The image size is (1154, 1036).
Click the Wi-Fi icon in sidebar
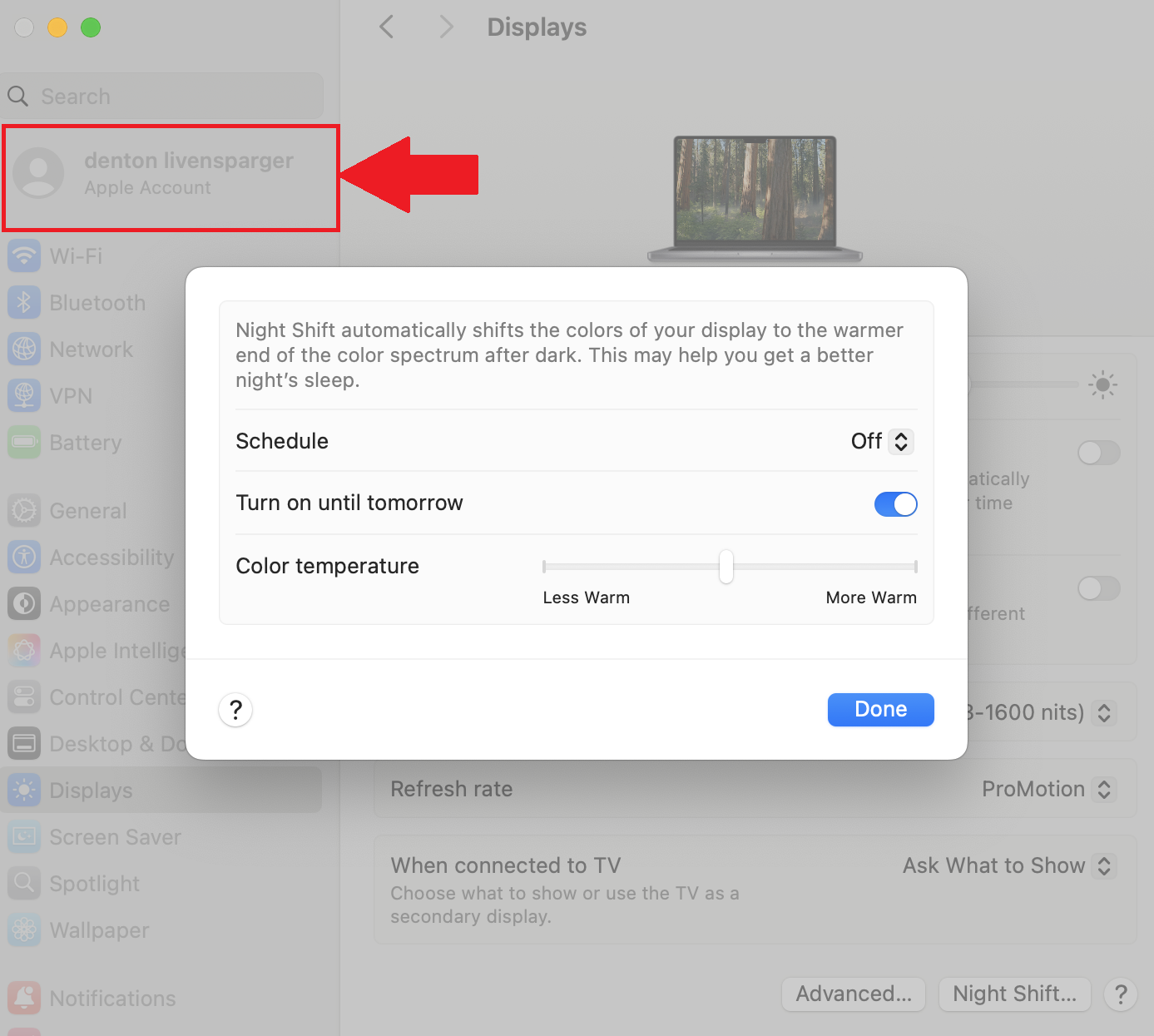[24, 255]
